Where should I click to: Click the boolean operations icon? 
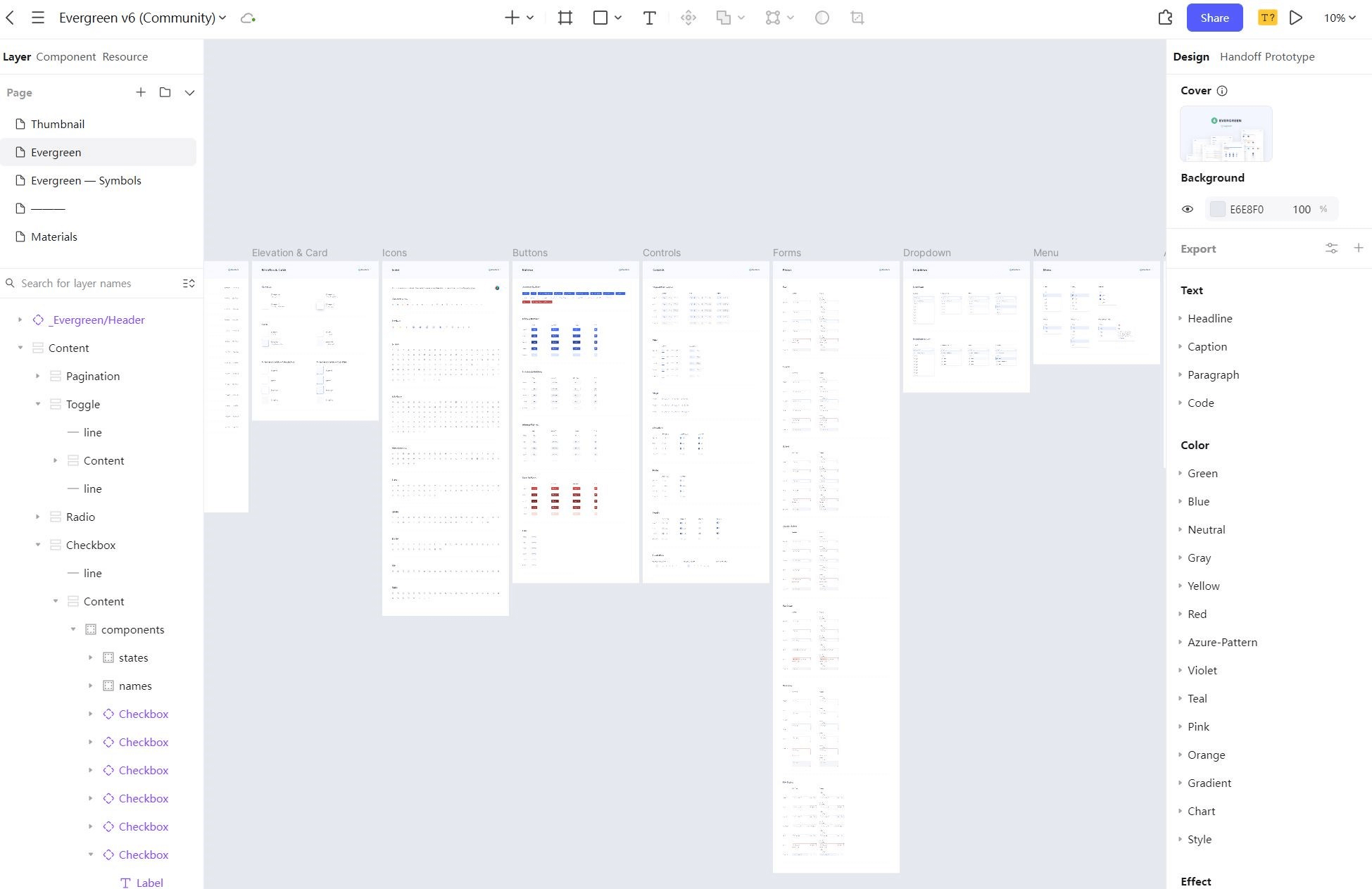pyautogui.click(x=724, y=18)
